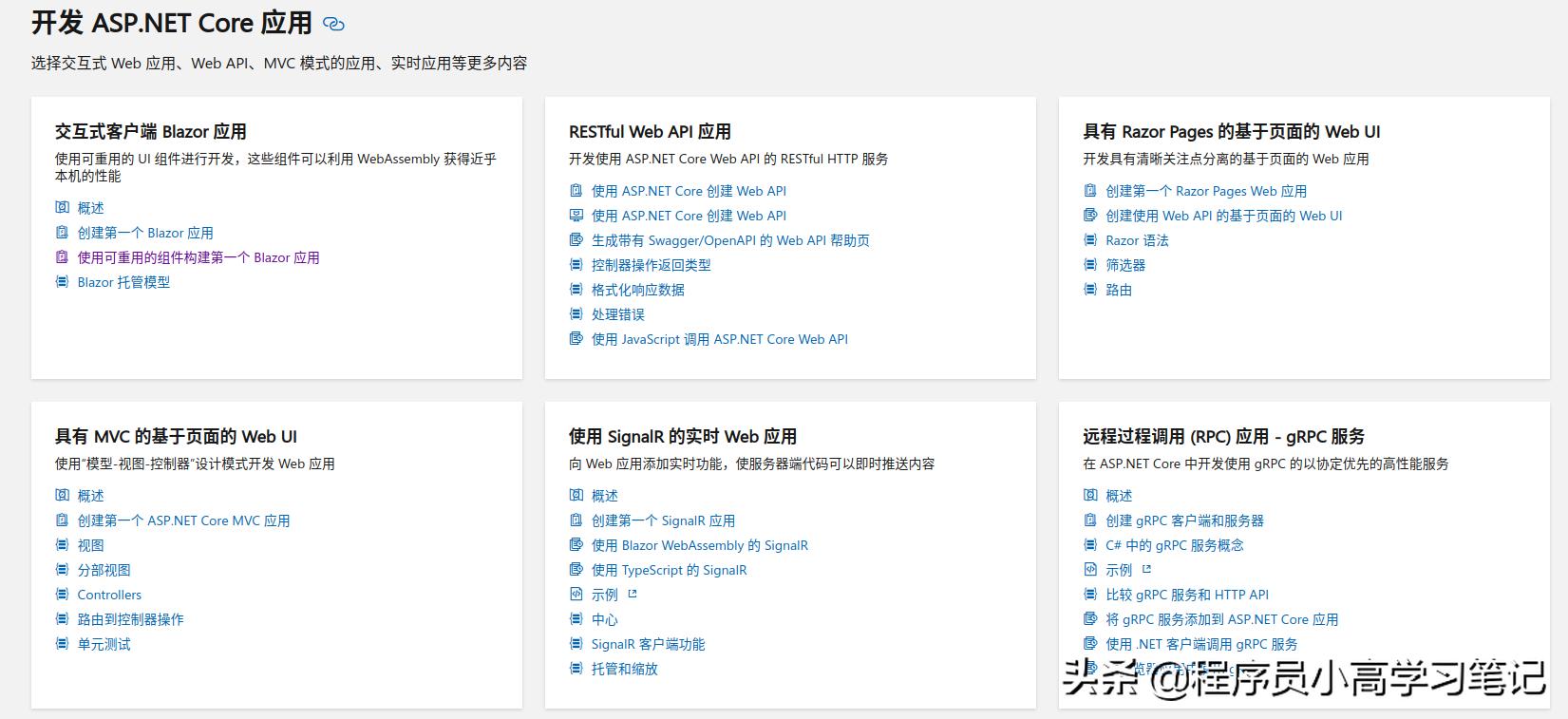The width and height of the screenshot is (1568, 719).
Task: Click the overview icon beside 概述 in gRPC card
Action: tap(1090, 495)
